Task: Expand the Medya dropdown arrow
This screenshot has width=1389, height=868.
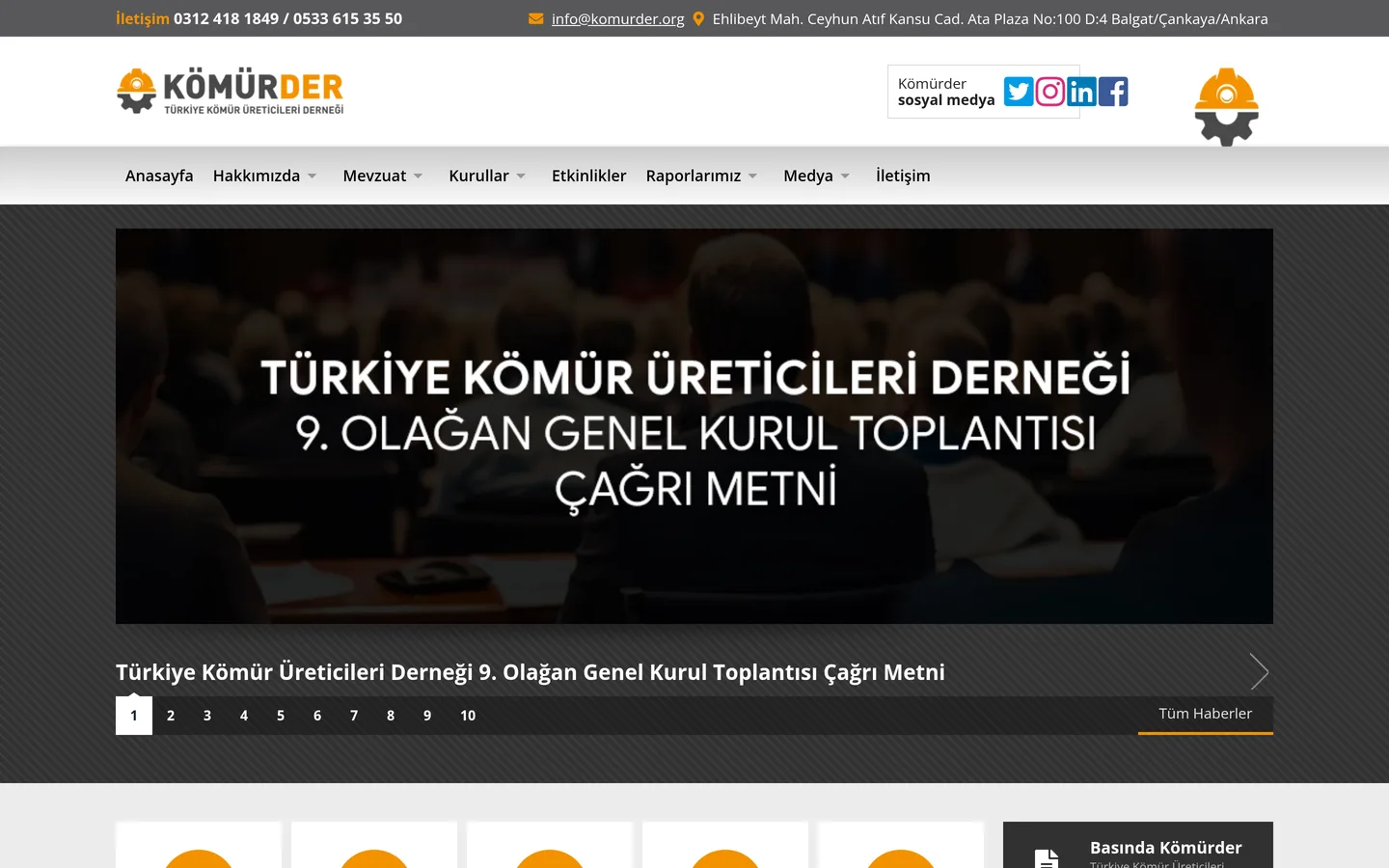Action: pos(845,176)
